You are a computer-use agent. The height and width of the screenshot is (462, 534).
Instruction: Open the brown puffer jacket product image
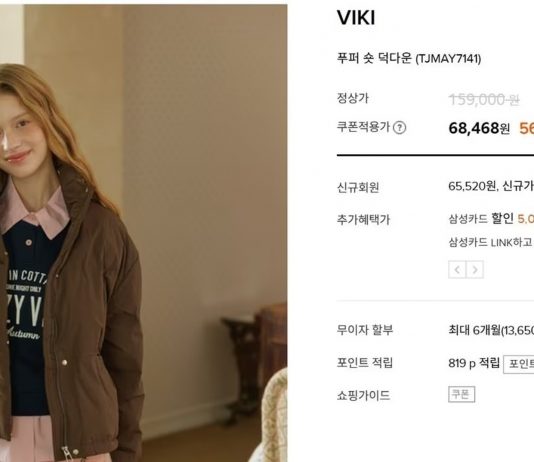(143, 233)
